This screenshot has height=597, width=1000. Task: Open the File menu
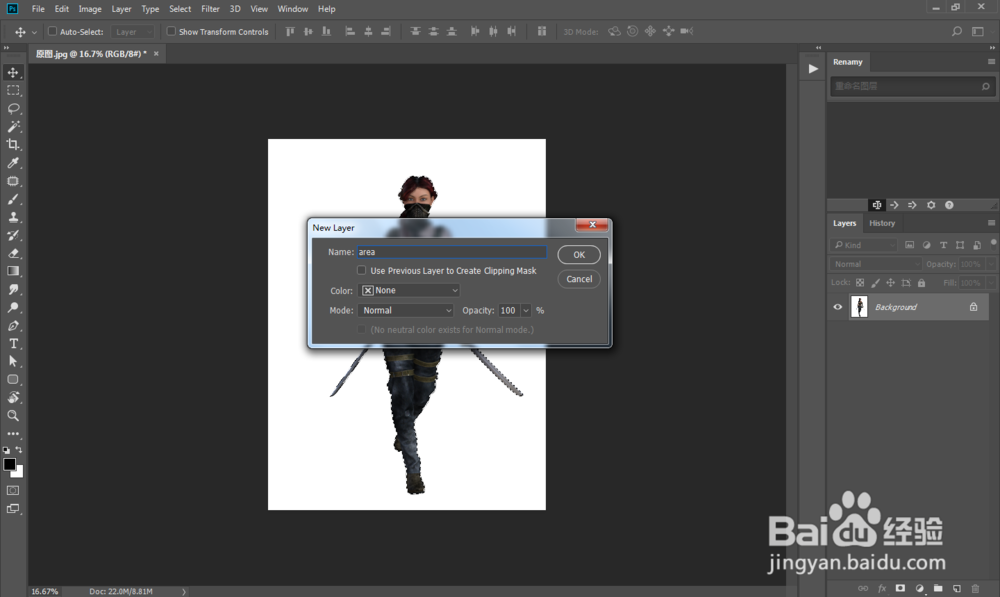coord(38,9)
